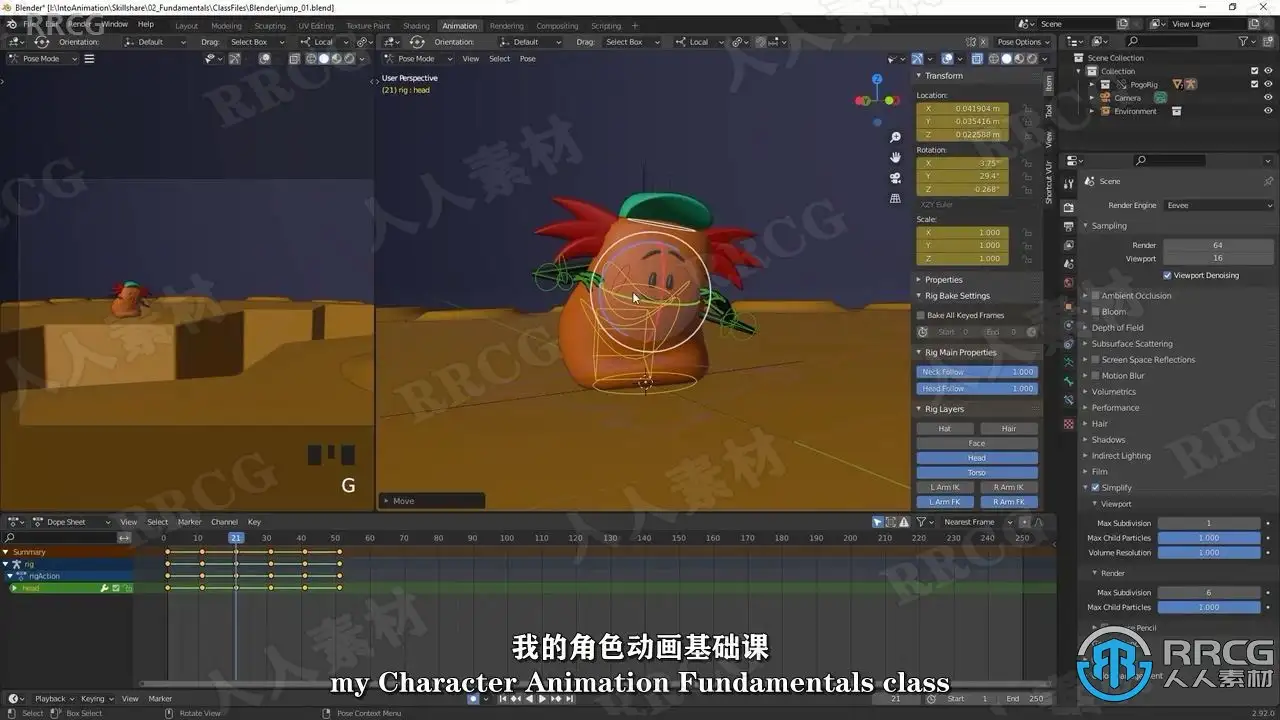Switch to the Rendering workspace tab

[506, 26]
